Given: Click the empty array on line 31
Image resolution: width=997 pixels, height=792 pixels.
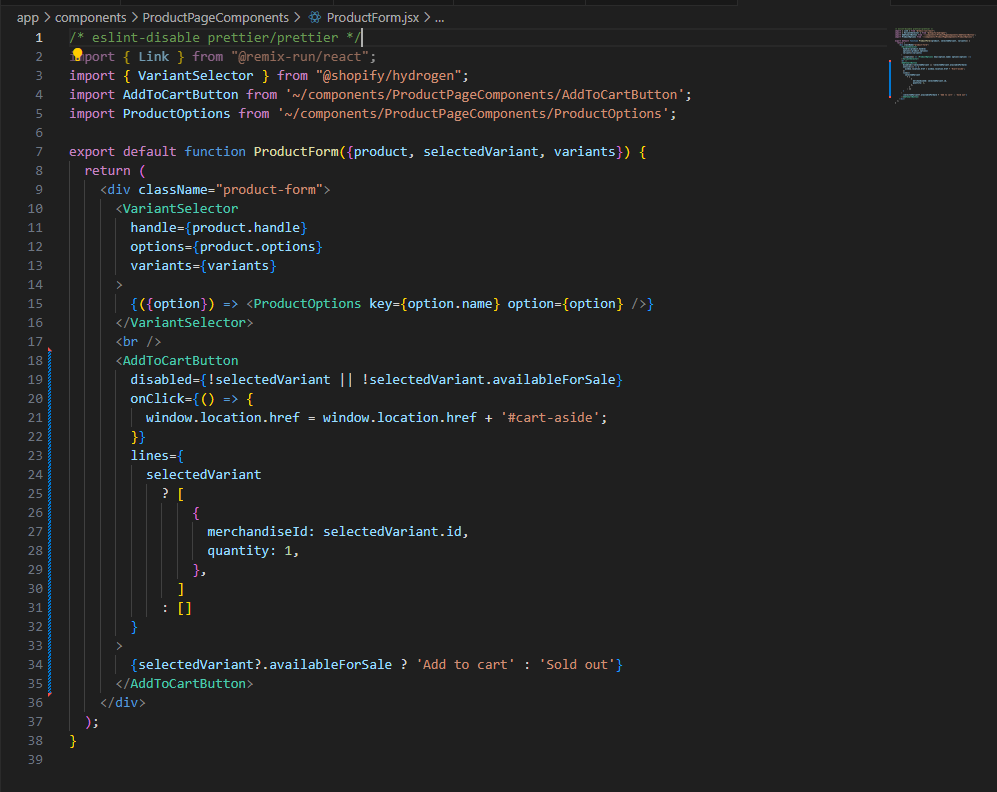Looking at the screenshot, I should click(x=184, y=608).
